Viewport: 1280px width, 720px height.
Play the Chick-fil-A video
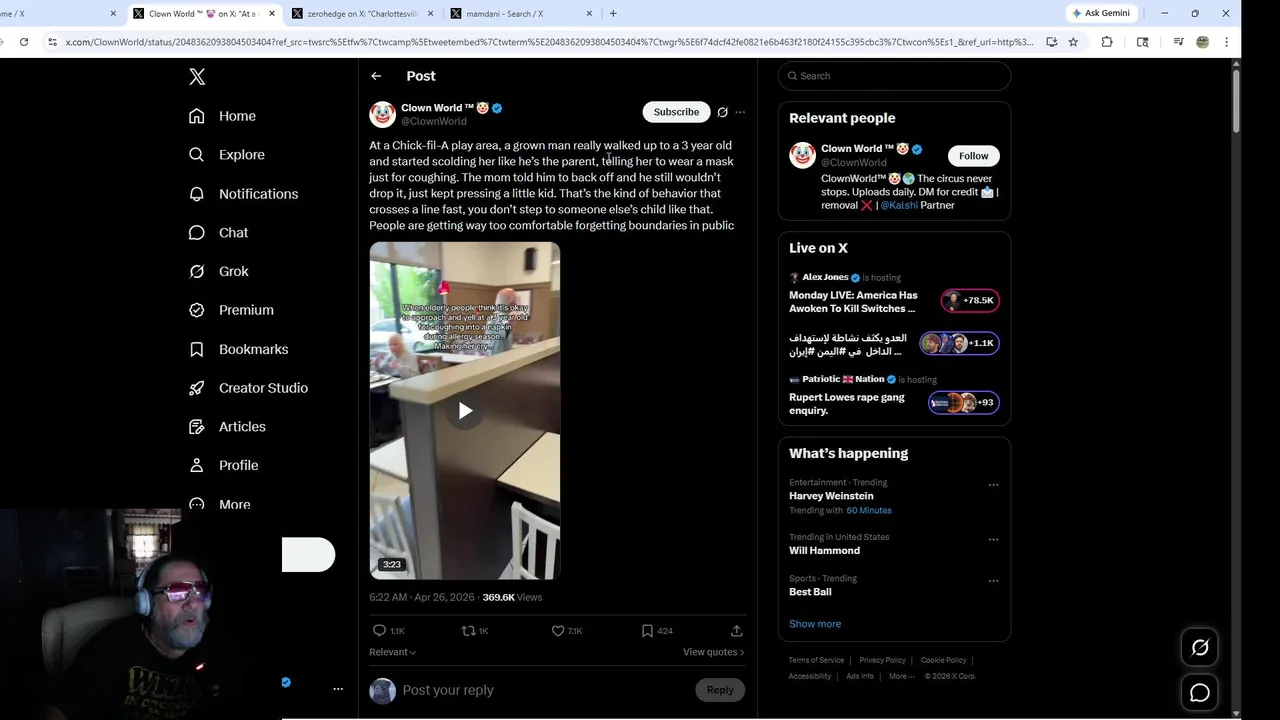click(465, 410)
